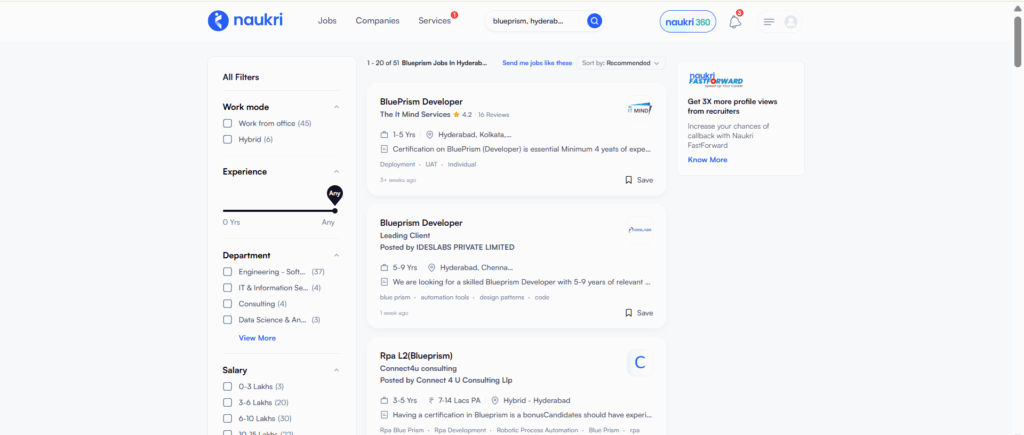Click the Connect4u consulting company name
Screen dimensions: 1024x435
418,368
